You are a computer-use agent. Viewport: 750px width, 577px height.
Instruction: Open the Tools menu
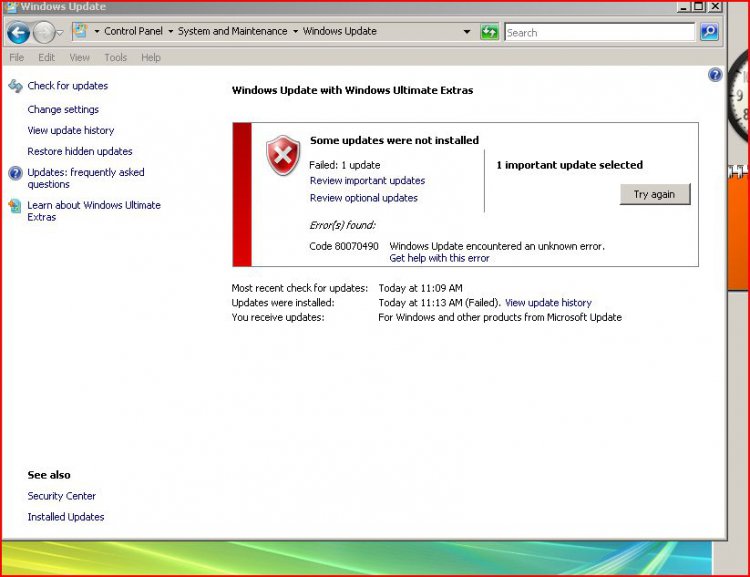click(116, 57)
